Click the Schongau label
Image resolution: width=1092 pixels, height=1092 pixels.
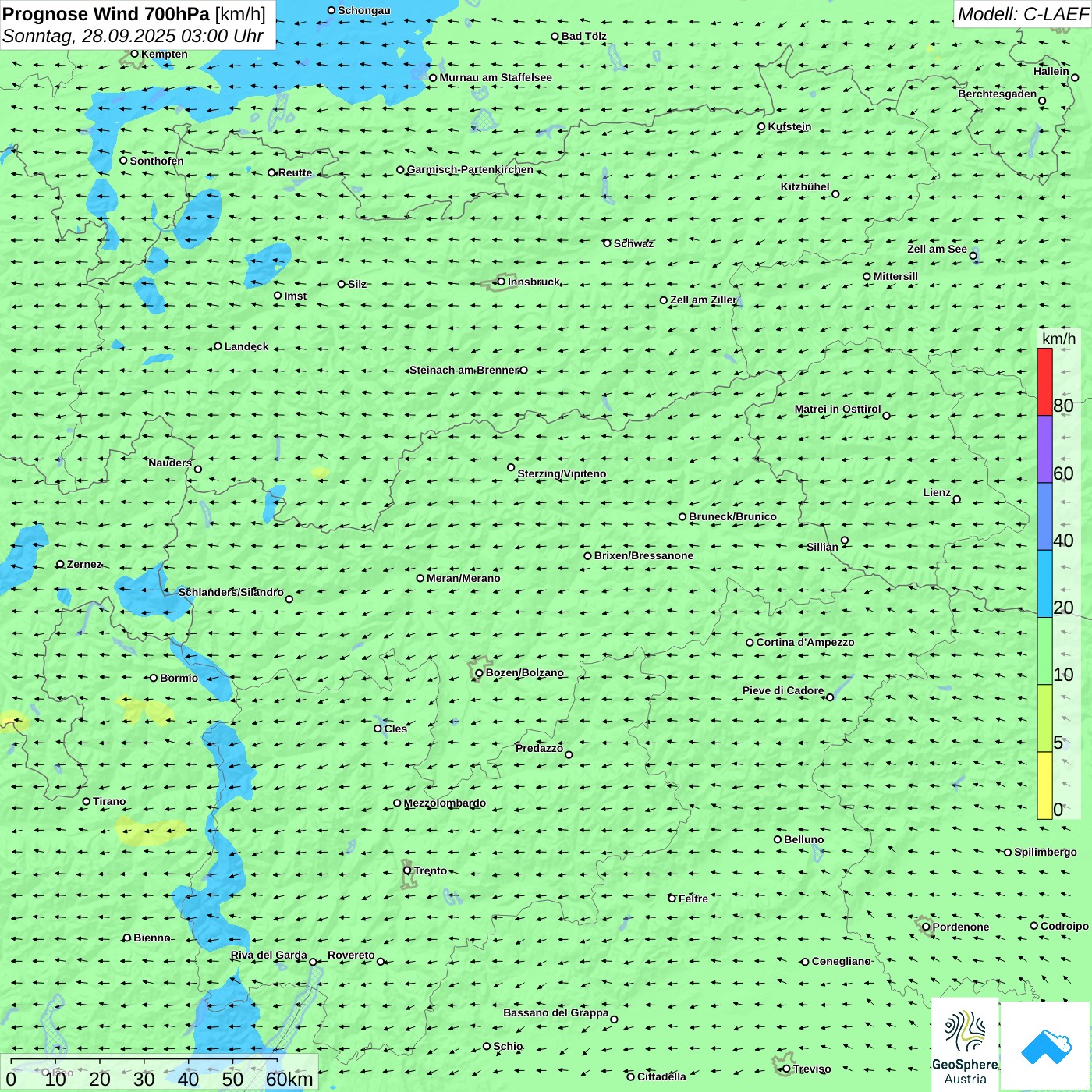tap(363, 10)
